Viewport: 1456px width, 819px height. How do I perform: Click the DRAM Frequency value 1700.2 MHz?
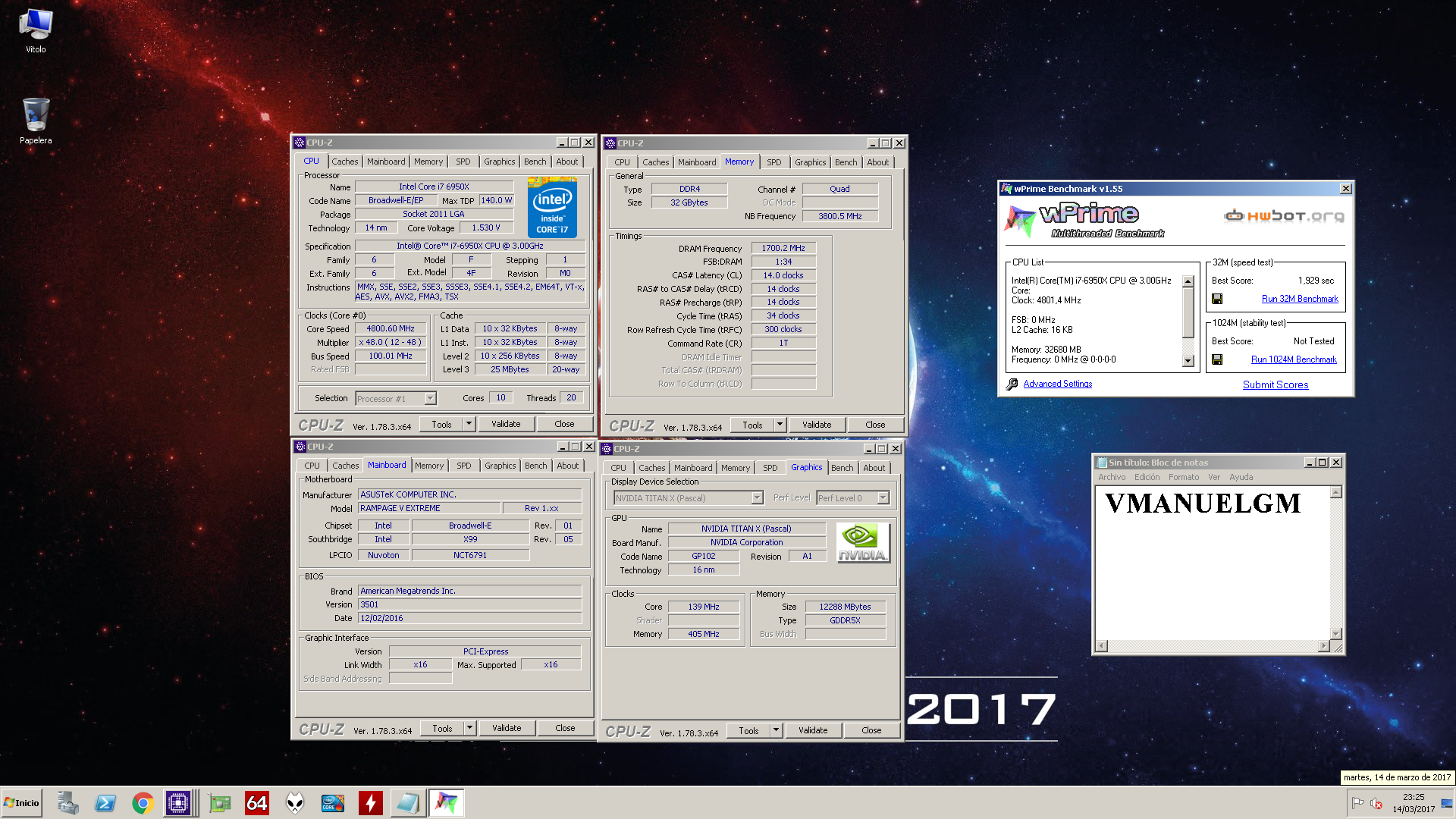coord(783,248)
